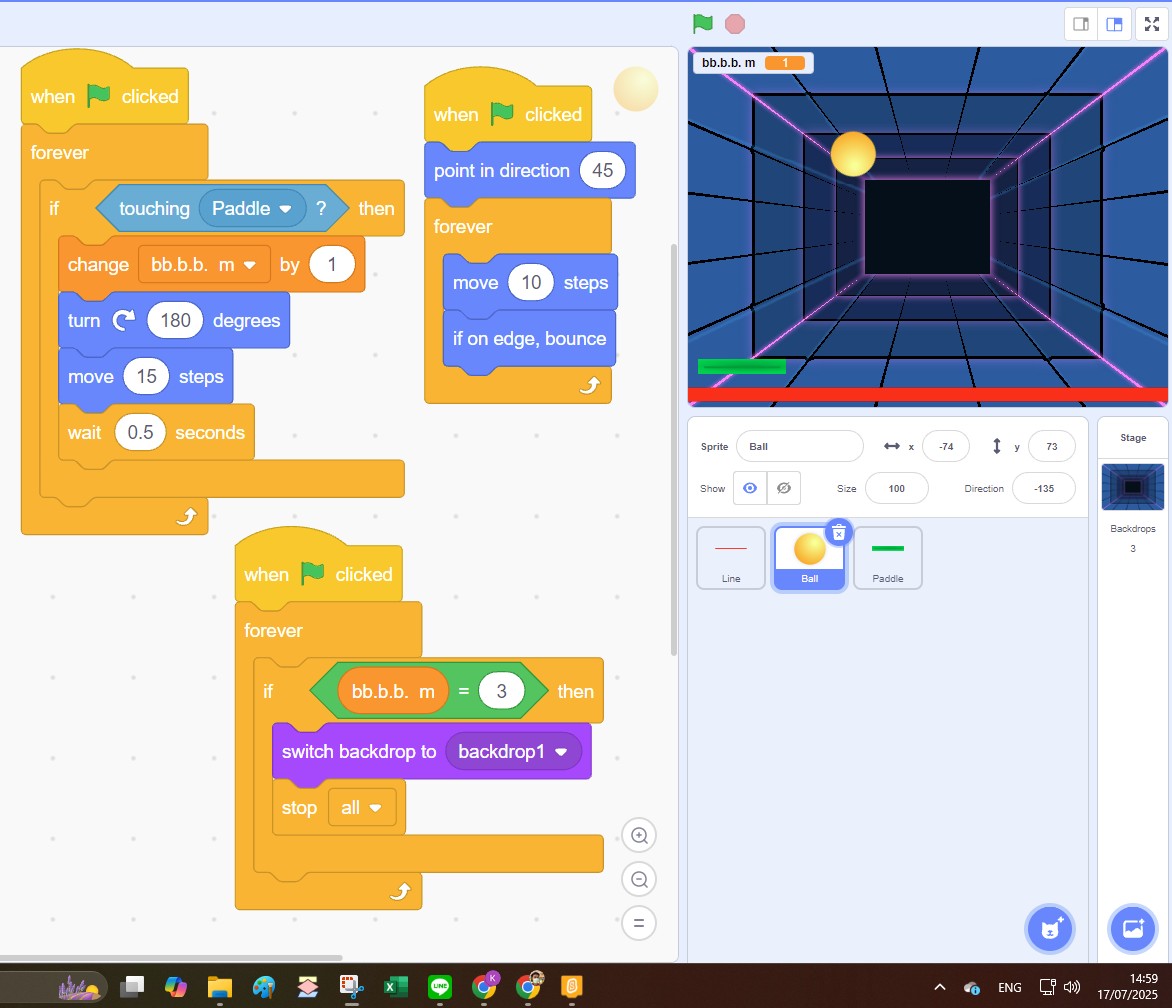The width and height of the screenshot is (1172, 1008).
Task: Click the bb.b.b. m variable reporter
Action: click(x=393, y=691)
